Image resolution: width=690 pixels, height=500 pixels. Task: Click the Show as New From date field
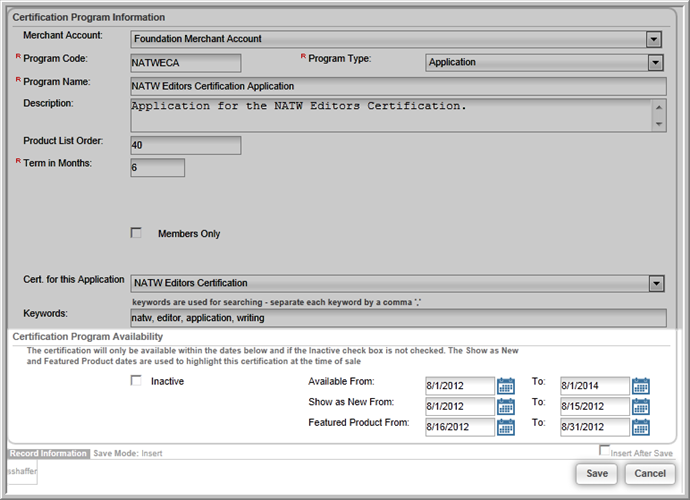coord(460,406)
